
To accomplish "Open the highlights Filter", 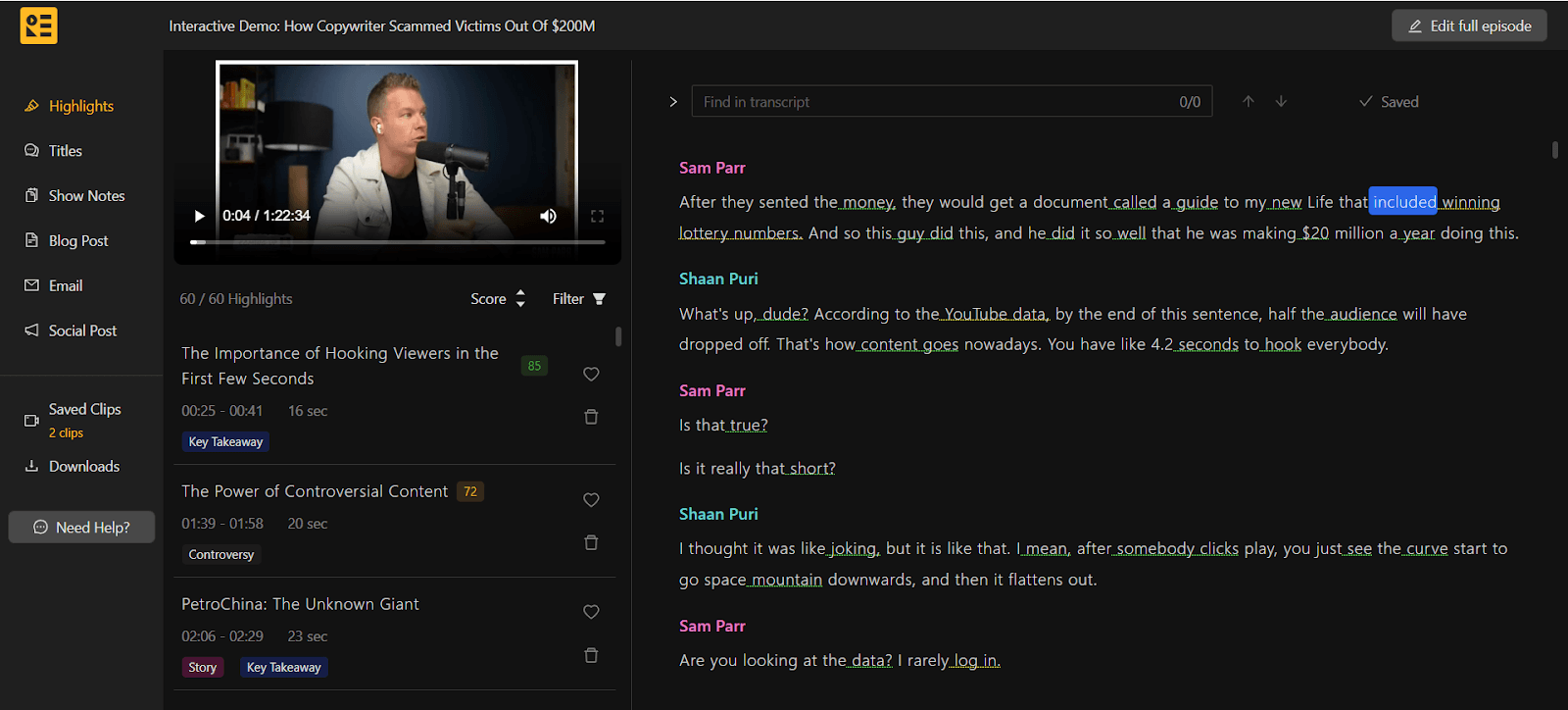I will click(x=579, y=299).
